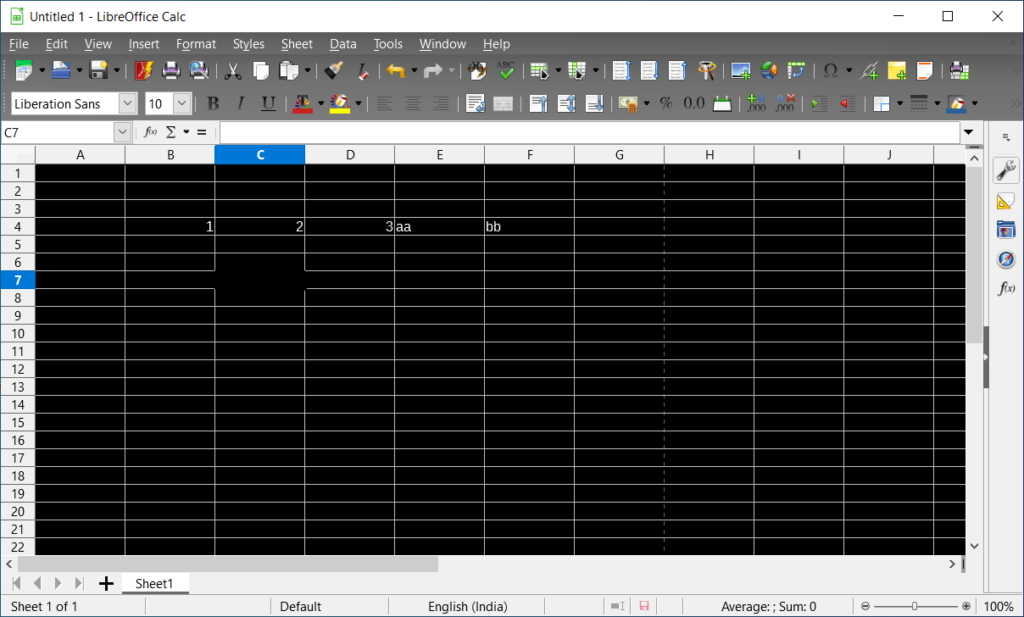Image resolution: width=1024 pixels, height=617 pixels.
Task: Format selection as Percent
Action: 666,103
